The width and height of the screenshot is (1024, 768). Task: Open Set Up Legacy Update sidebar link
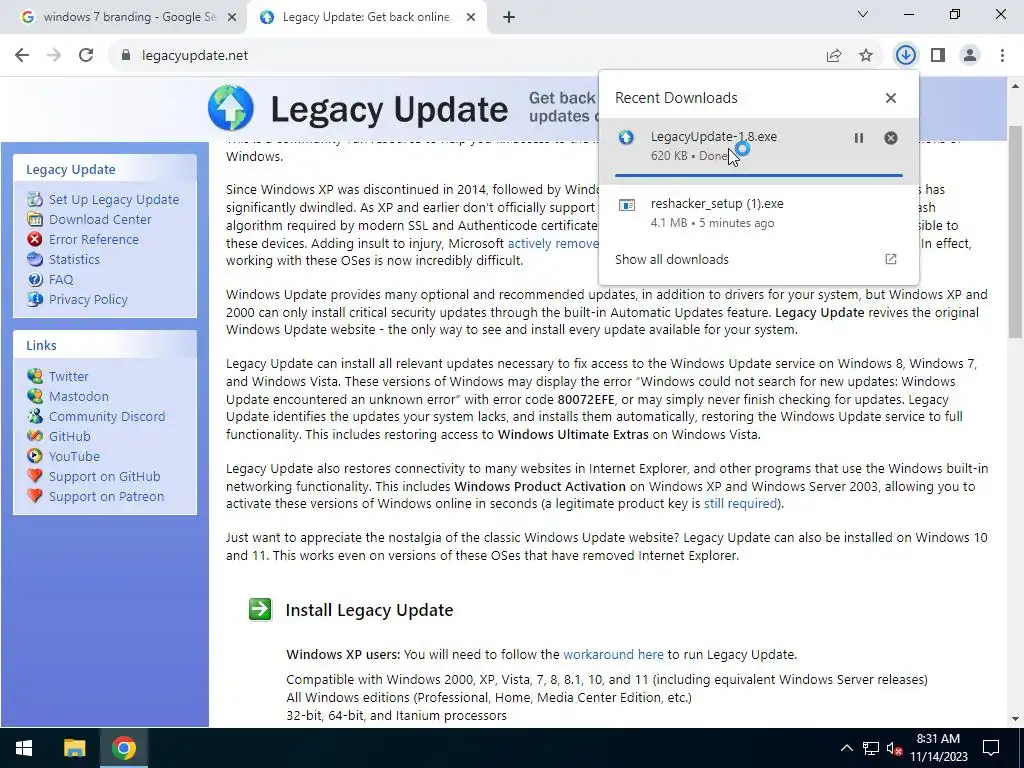click(114, 200)
